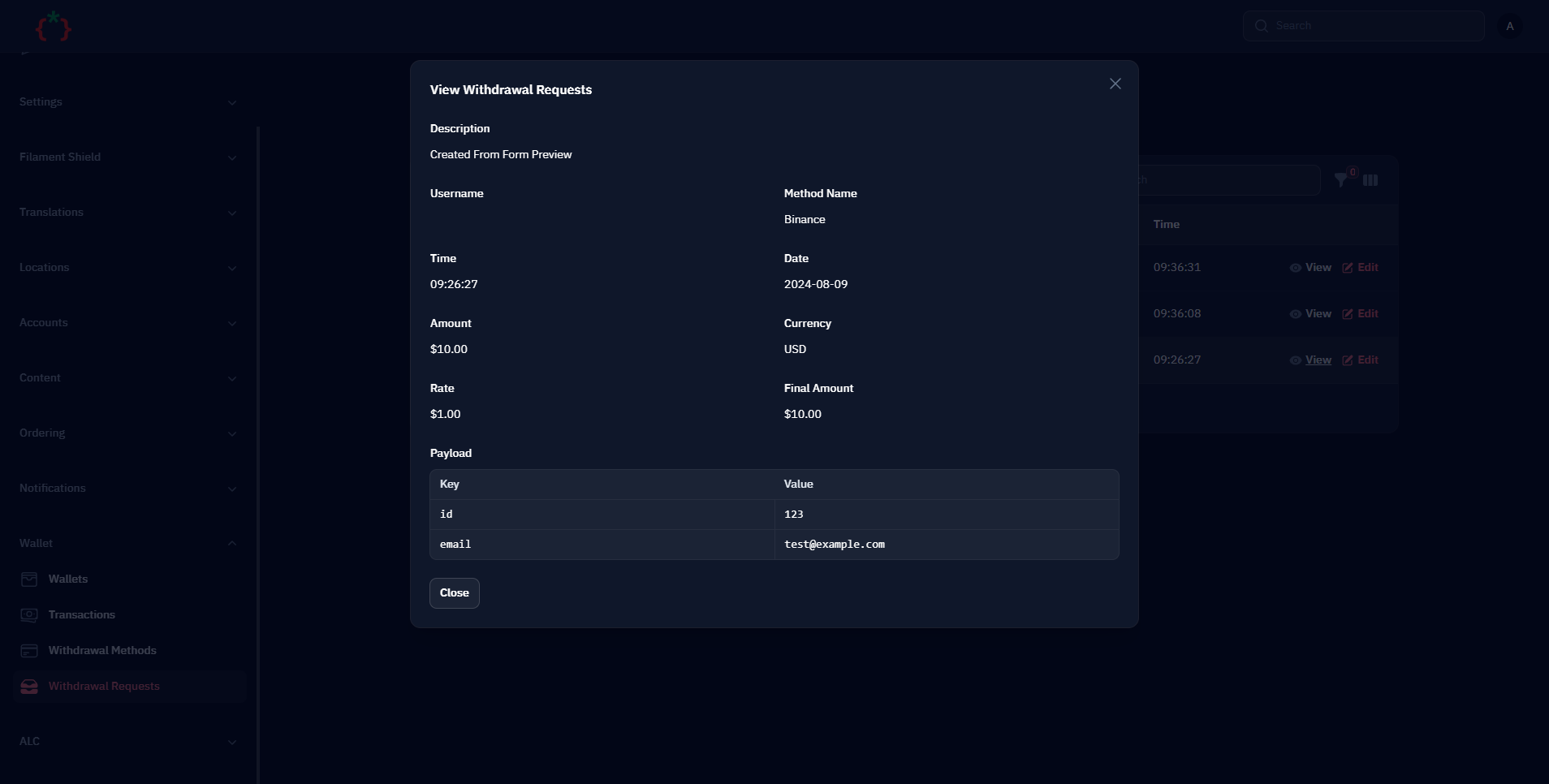Image resolution: width=1549 pixels, height=784 pixels.
Task: View the 09:26:27 request row
Action: (x=1310, y=360)
